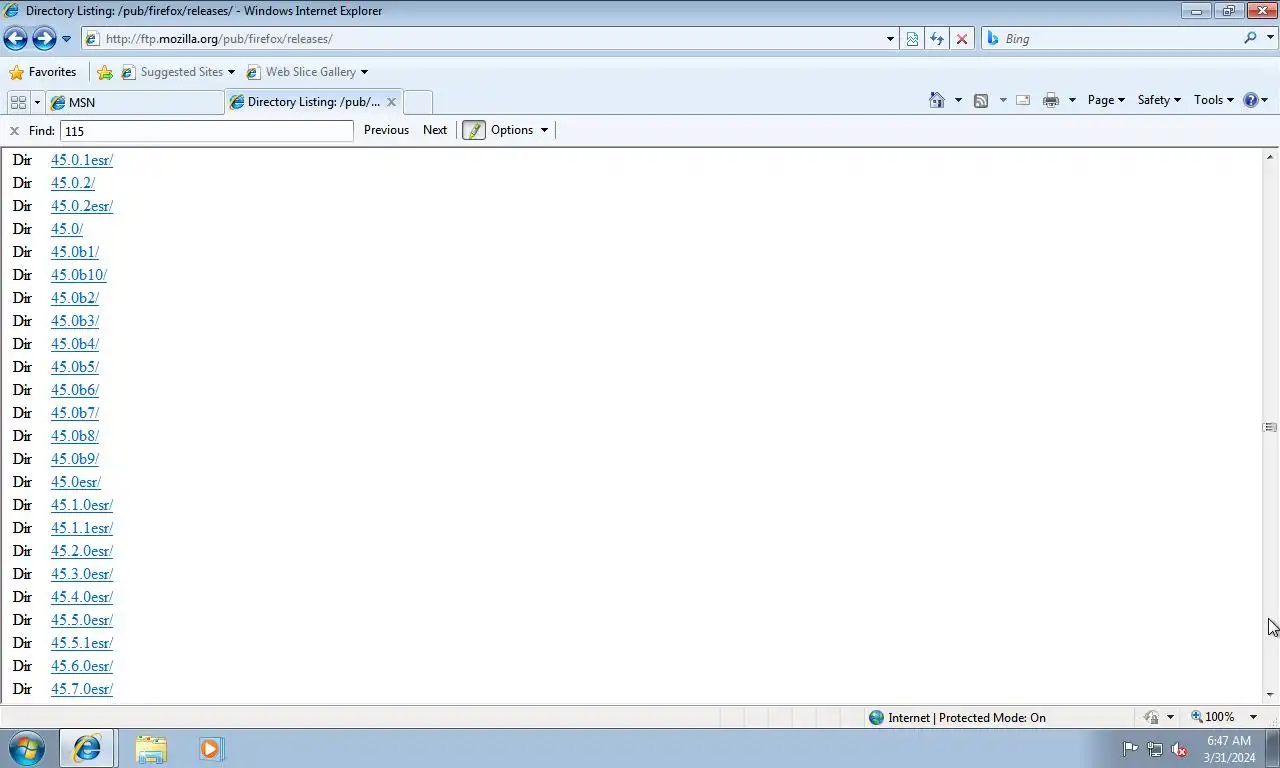Switch to the MSN tab

point(135,102)
